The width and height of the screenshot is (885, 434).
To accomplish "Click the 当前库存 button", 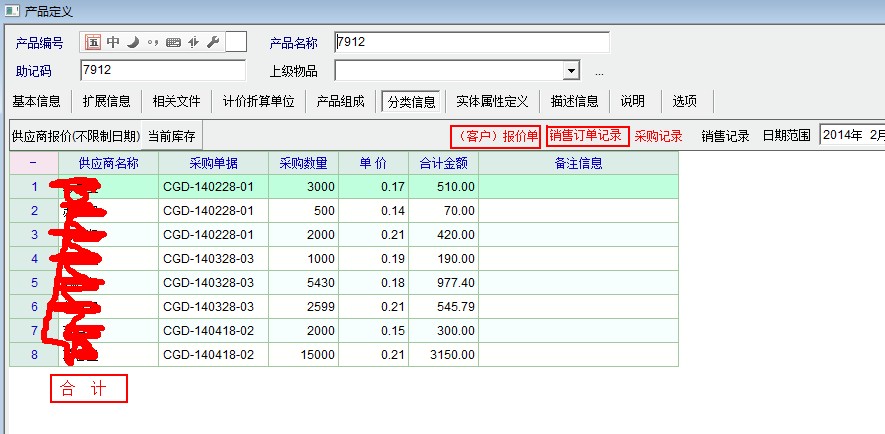I will coord(172,136).
